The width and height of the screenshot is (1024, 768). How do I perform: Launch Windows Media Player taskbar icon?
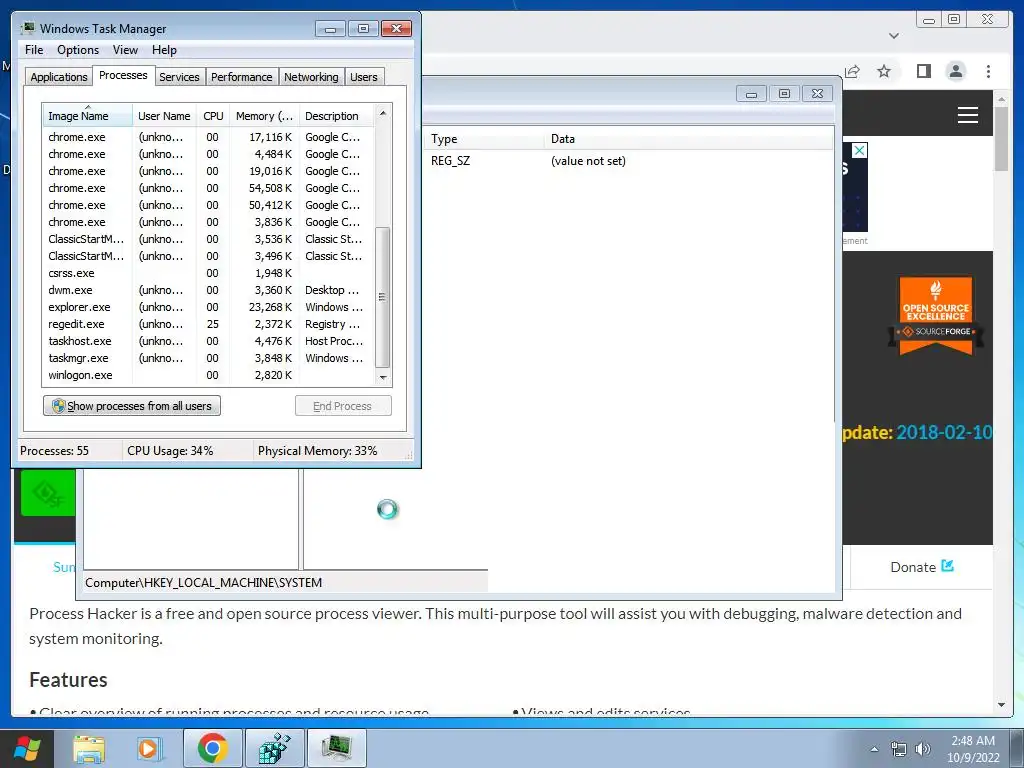[150, 748]
